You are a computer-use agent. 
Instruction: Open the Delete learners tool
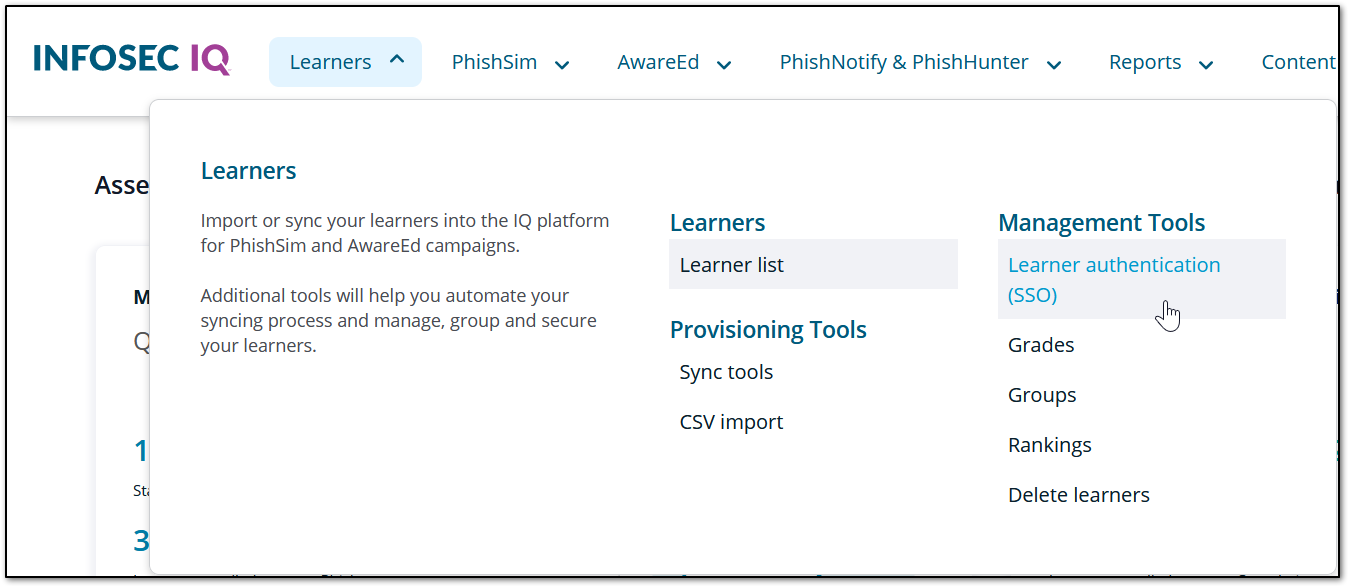(1078, 494)
